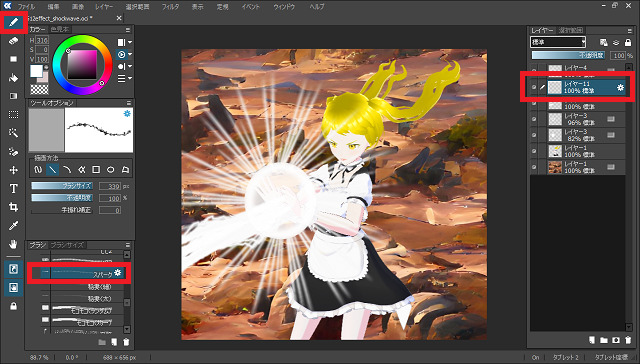Select the Brush tool

(13, 22)
